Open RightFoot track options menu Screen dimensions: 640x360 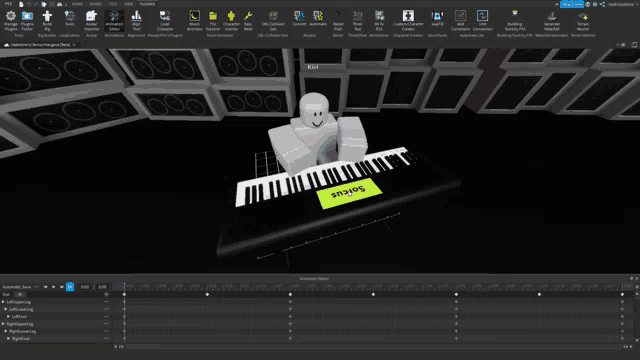pyautogui.click(x=107, y=339)
